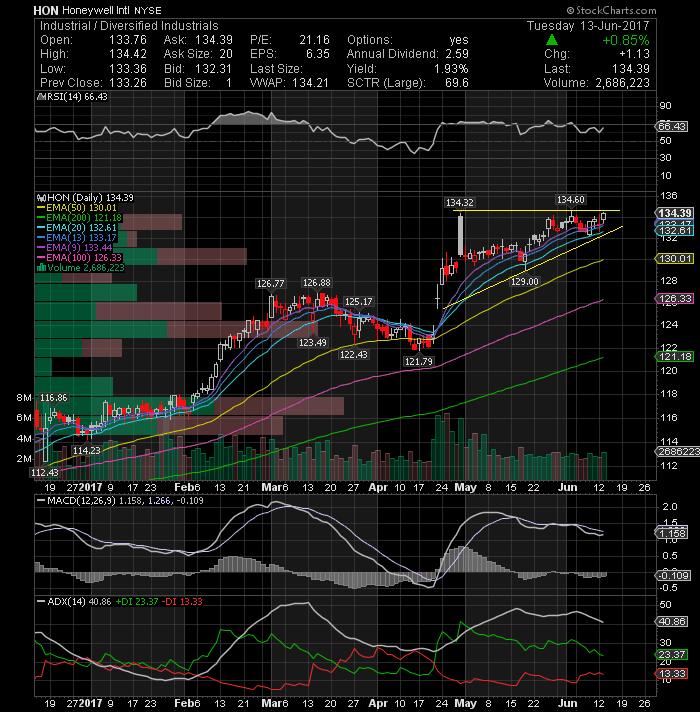This screenshot has width=700, height=712.
Task: Click the StockCharts.com watermark label
Action: 611,10
